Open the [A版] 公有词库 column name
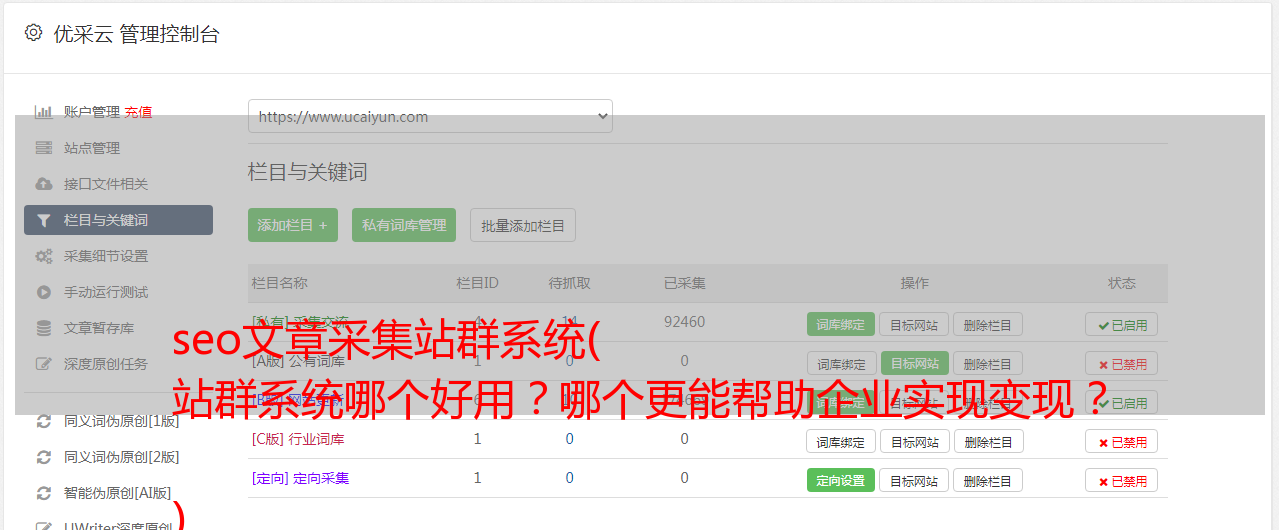This screenshot has height=530, width=1279. [x=298, y=361]
